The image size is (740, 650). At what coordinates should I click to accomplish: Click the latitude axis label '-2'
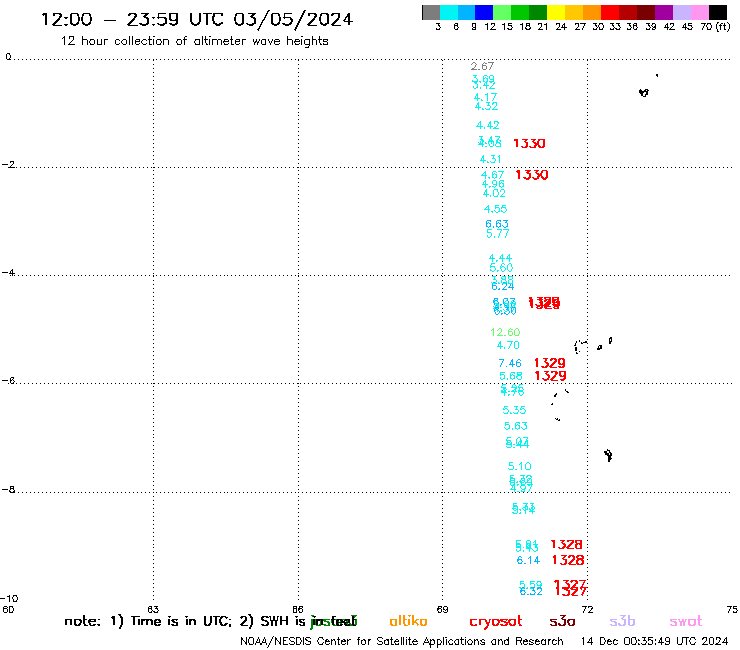click(8, 165)
